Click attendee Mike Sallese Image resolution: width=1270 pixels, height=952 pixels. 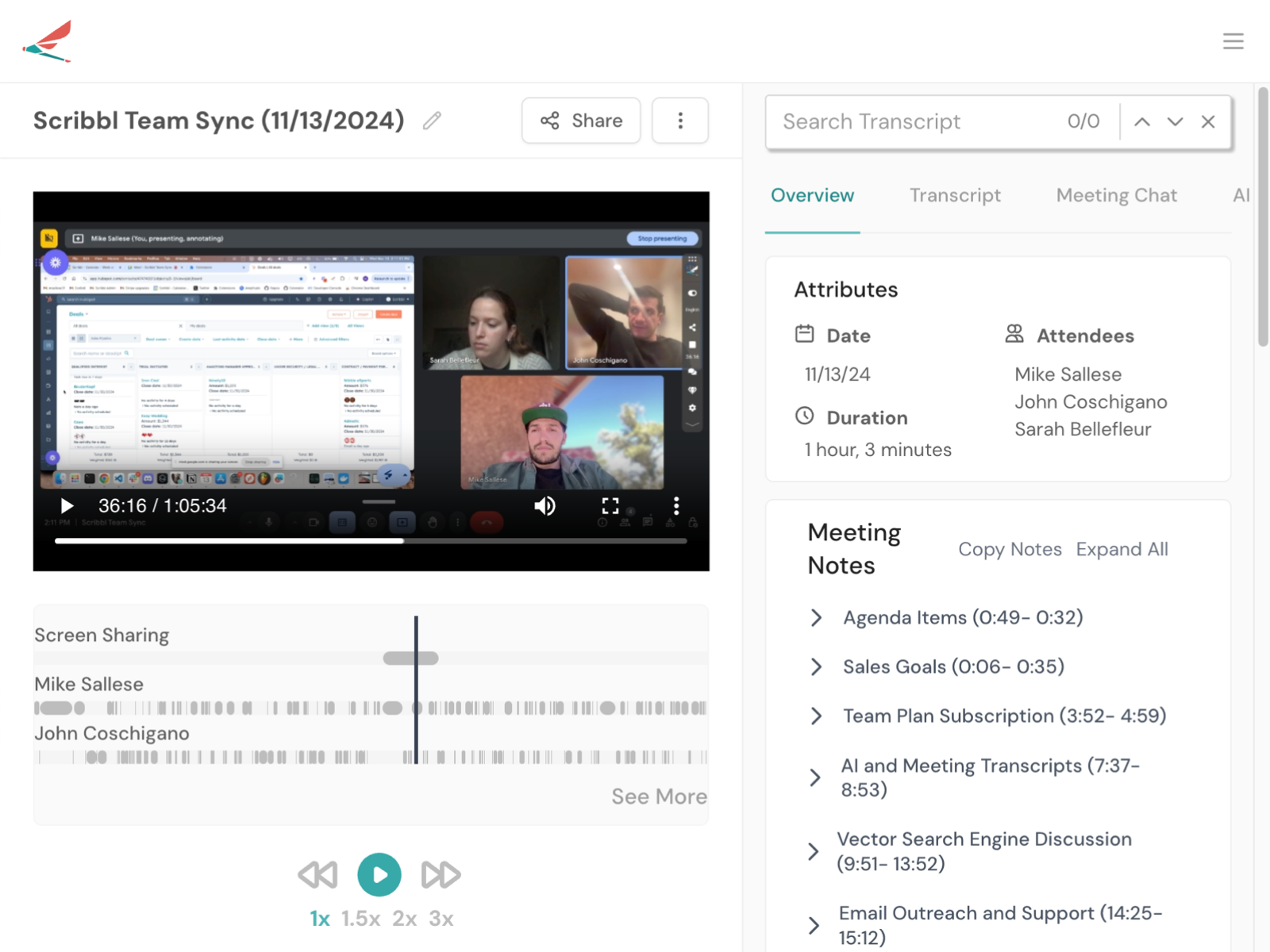click(x=1068, y=374)
